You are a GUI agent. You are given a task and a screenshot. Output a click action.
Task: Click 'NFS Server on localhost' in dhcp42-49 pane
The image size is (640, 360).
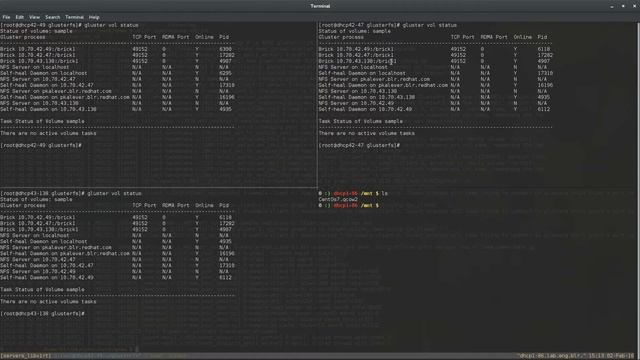(35, 67)
